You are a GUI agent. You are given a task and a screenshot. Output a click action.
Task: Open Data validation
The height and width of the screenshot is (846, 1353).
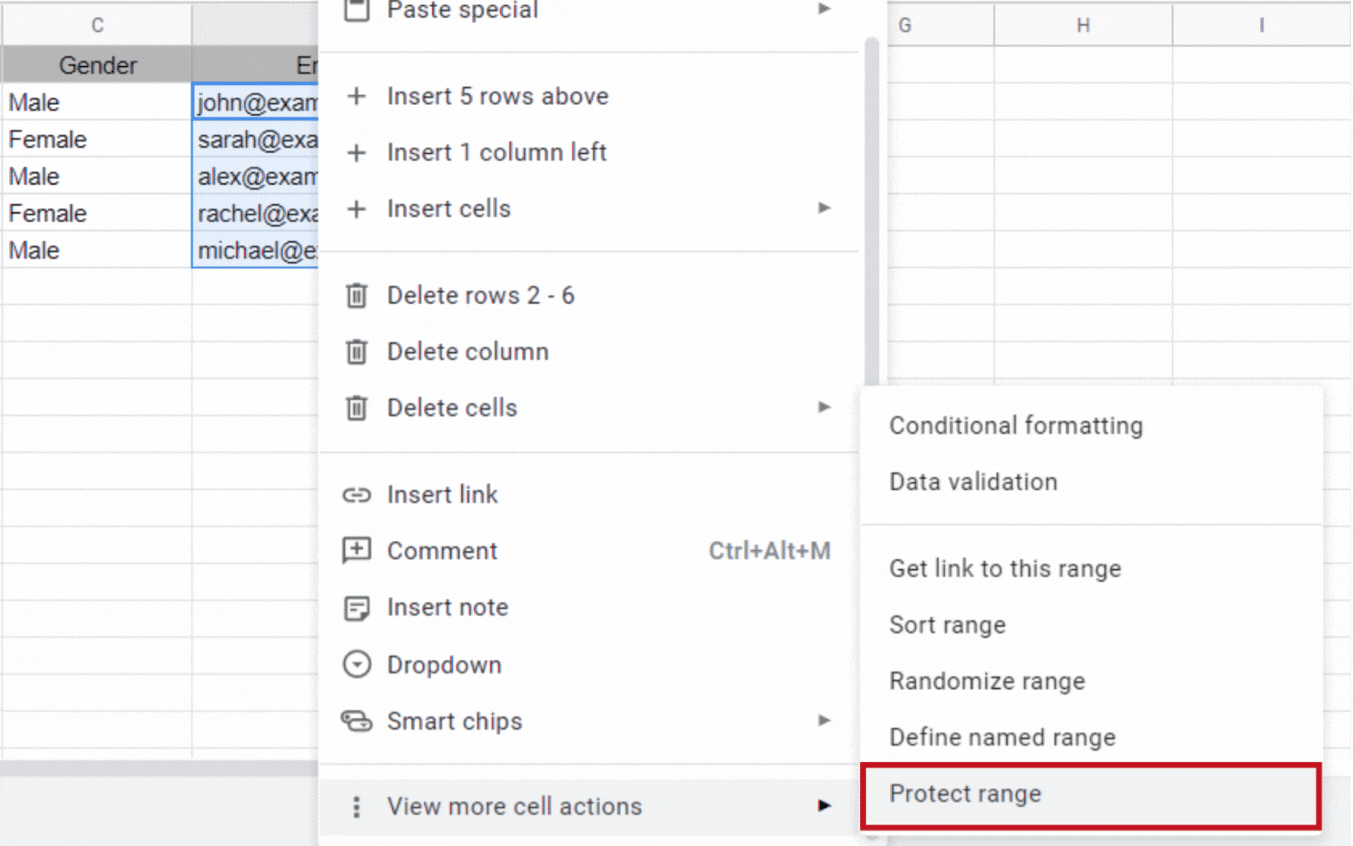tap(973, 481)
